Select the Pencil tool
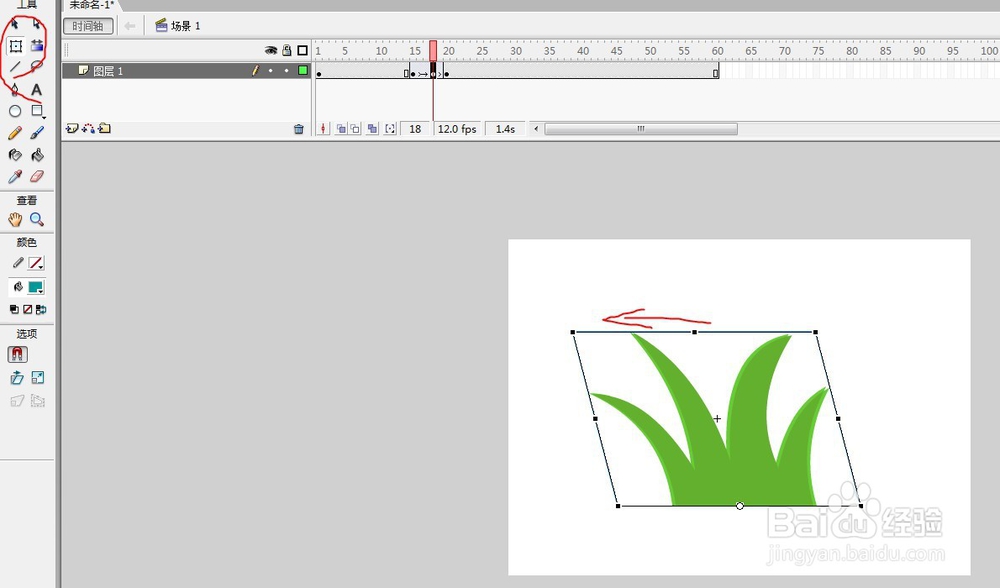Image resolution: width=1000 pixels, height=588 pixels. tap(15, 133)
